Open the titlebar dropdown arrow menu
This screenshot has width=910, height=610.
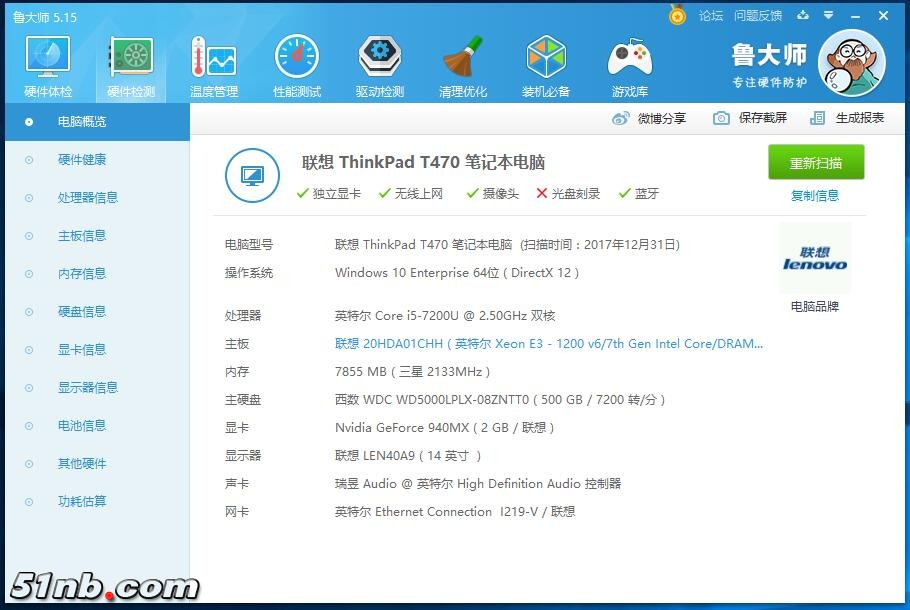pos(827,16)
